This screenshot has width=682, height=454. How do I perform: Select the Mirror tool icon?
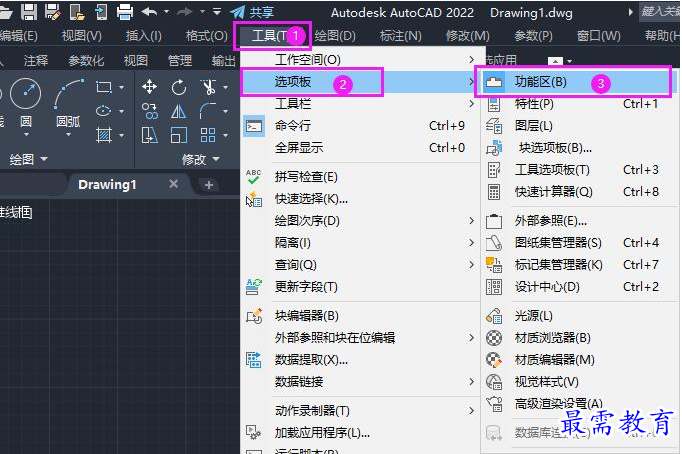pyautogui.click(x=179, y=111)
